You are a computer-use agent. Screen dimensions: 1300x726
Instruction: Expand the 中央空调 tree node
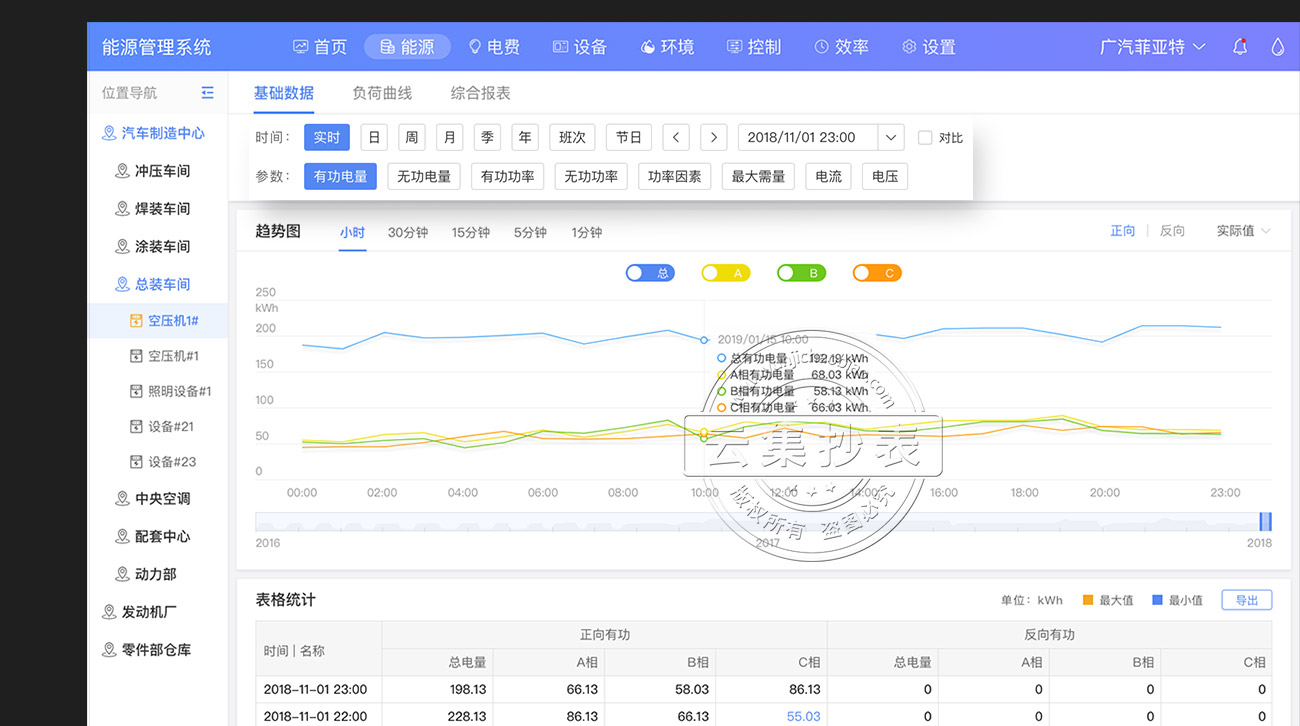[163, 498]
